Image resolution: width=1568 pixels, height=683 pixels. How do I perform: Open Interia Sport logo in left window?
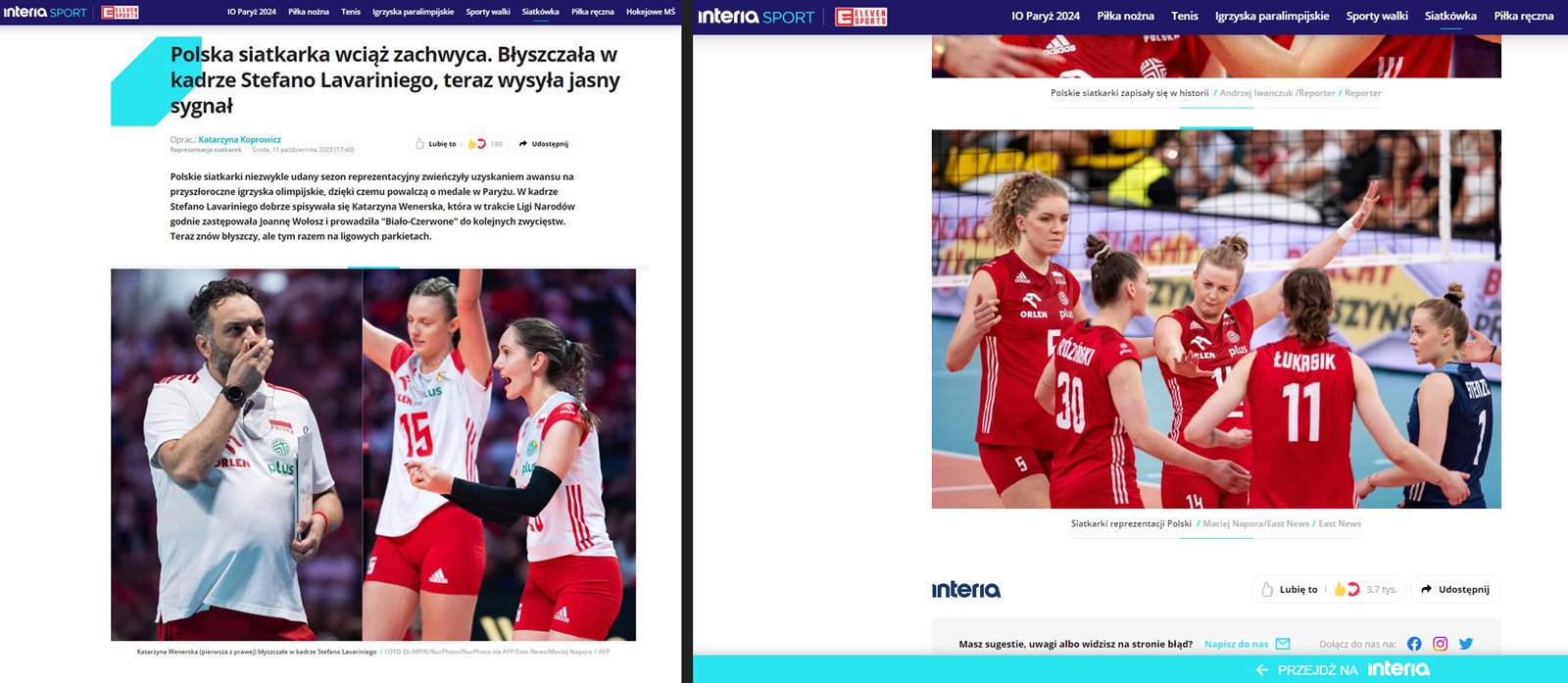tap(45, 12)
